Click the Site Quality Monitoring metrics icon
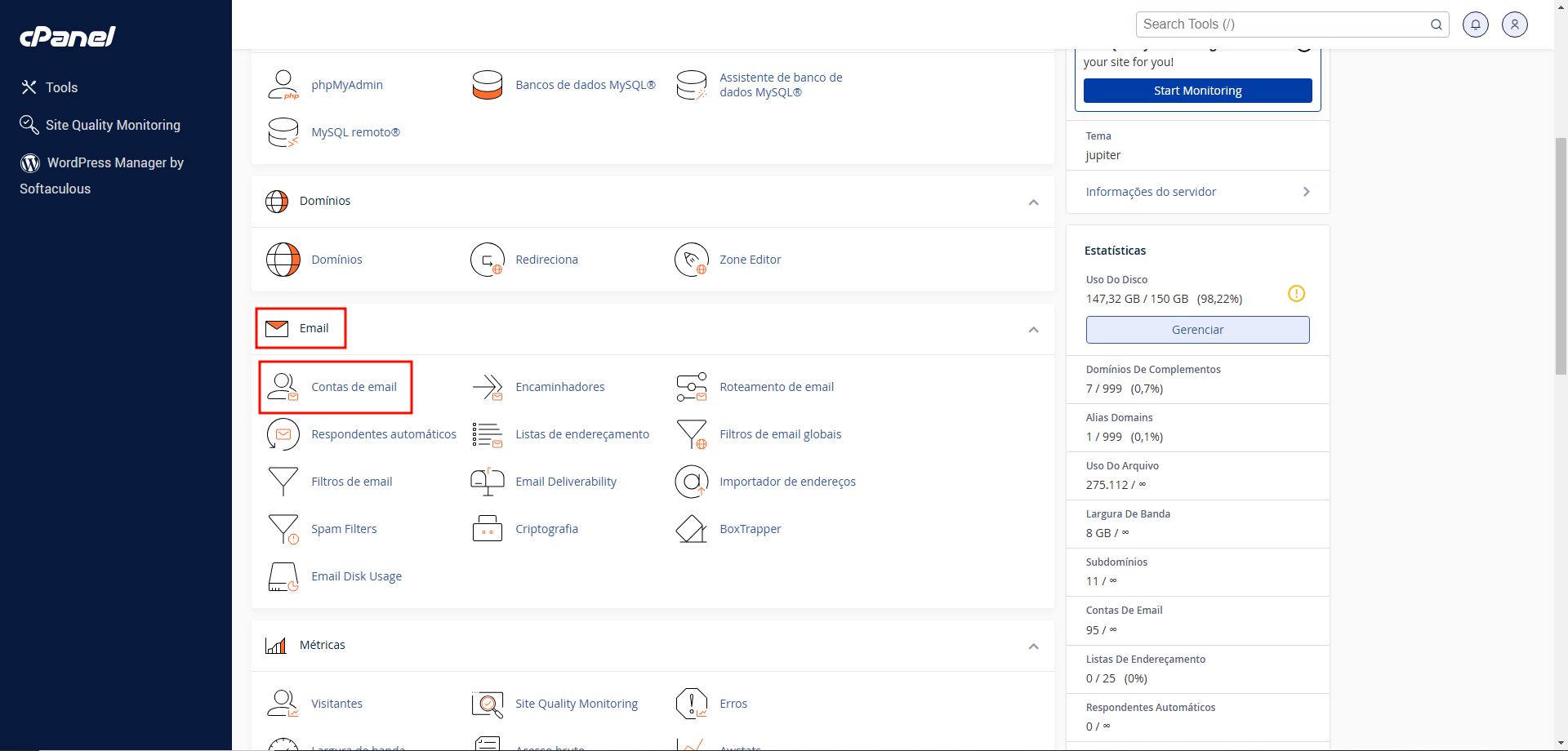1568x751 pixels. (488, 704)
